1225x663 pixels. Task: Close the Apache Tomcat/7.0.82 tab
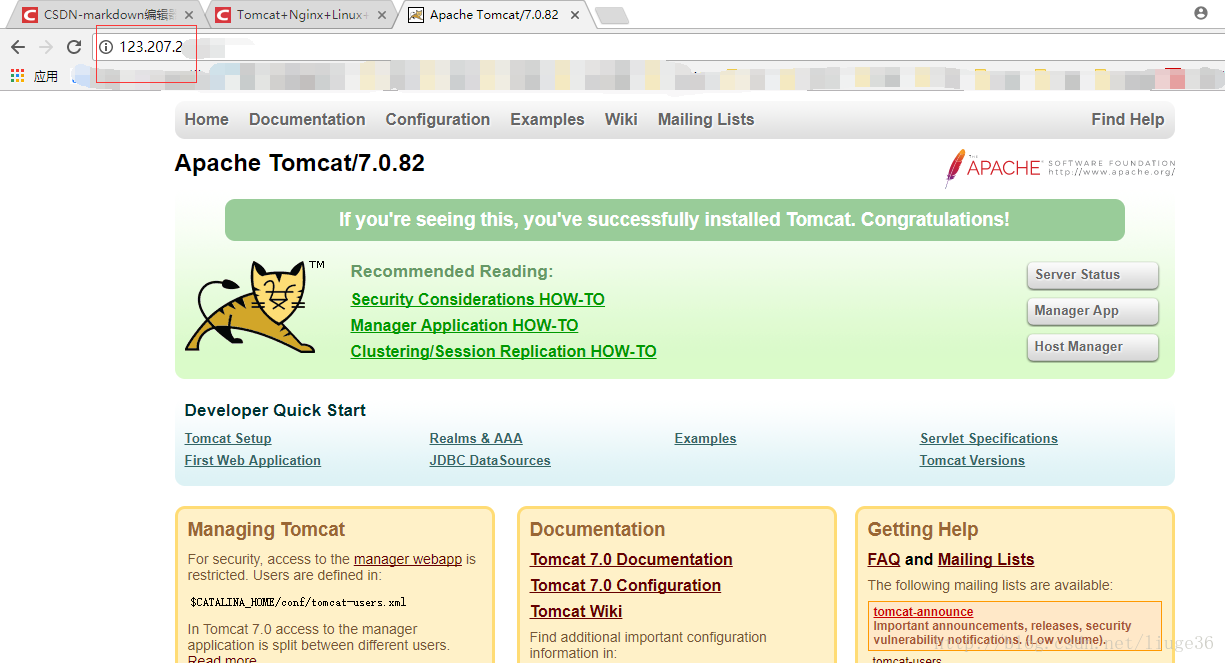point(574,15)
